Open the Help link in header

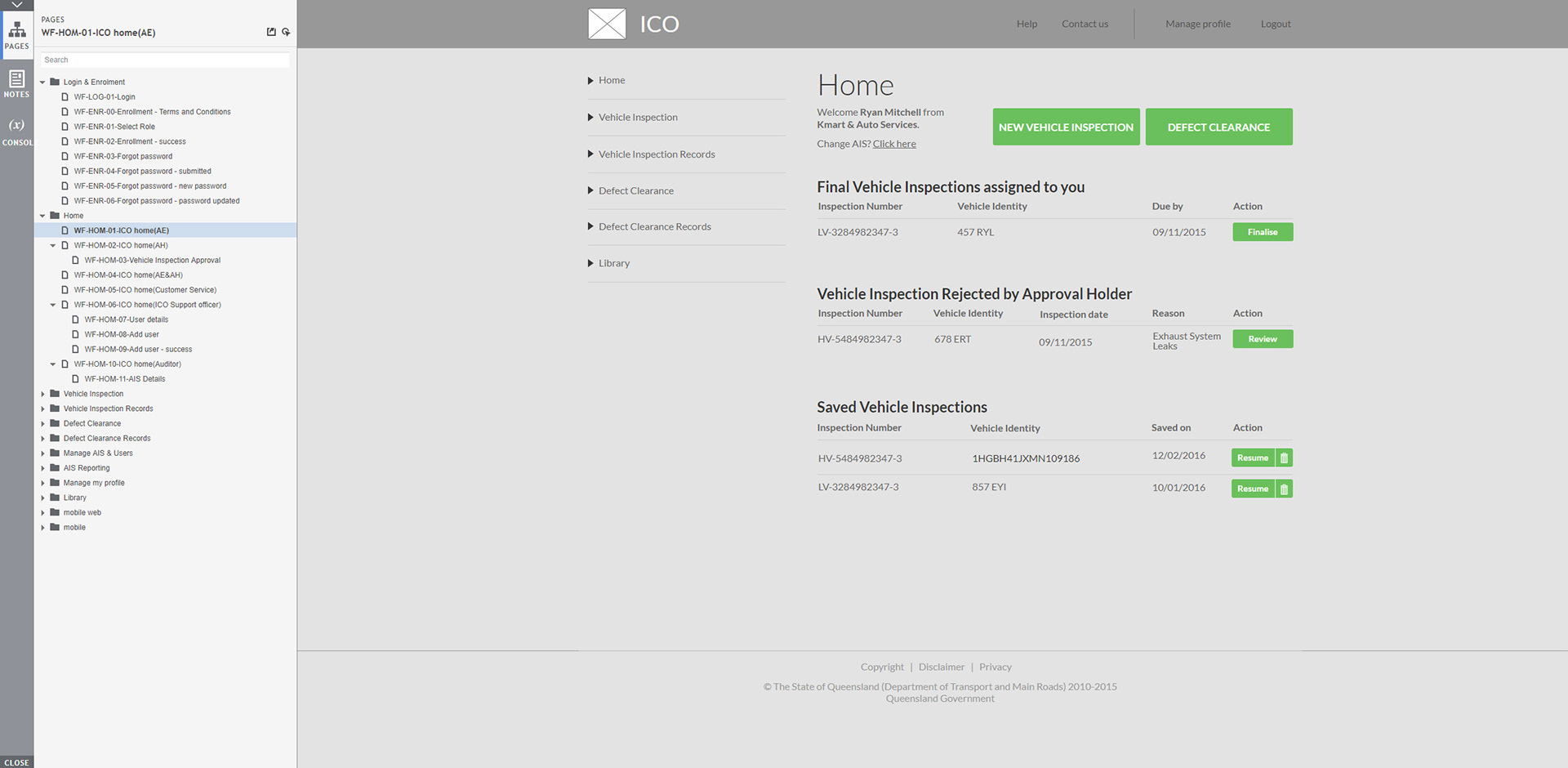1027,24
